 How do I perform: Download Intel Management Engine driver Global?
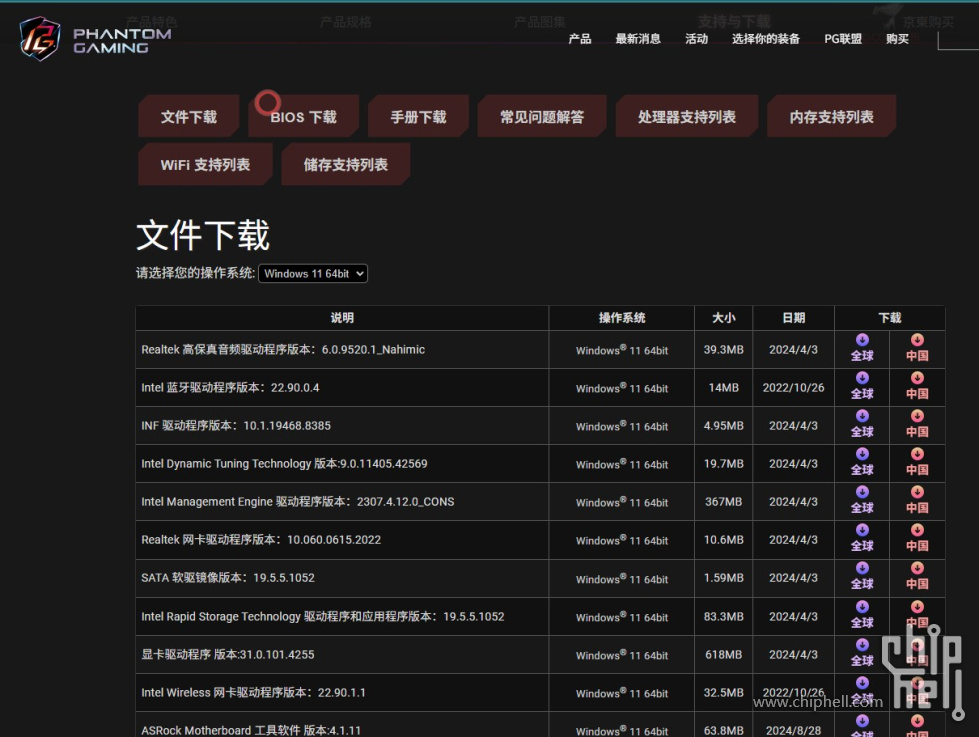(862, 500)
